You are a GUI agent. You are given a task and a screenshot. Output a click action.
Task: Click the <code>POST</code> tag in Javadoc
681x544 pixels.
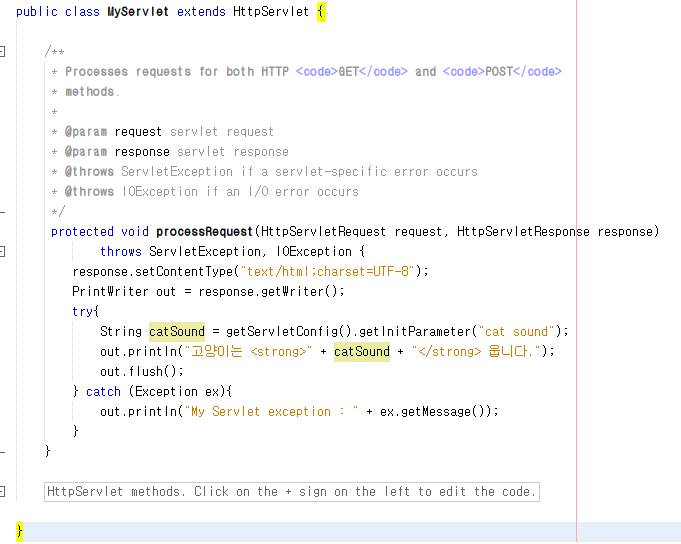(x=502, y=72)
